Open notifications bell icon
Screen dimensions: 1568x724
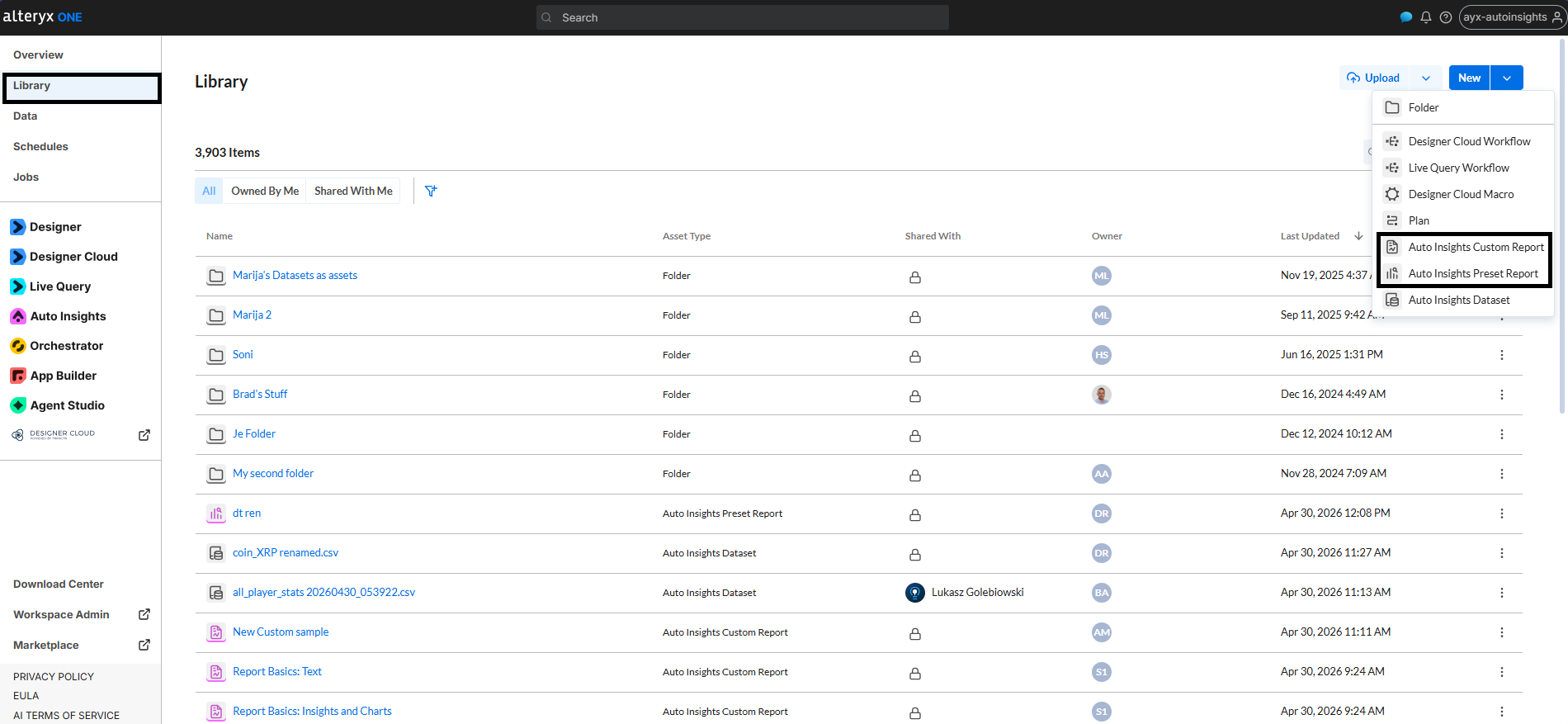point(1426,17)
